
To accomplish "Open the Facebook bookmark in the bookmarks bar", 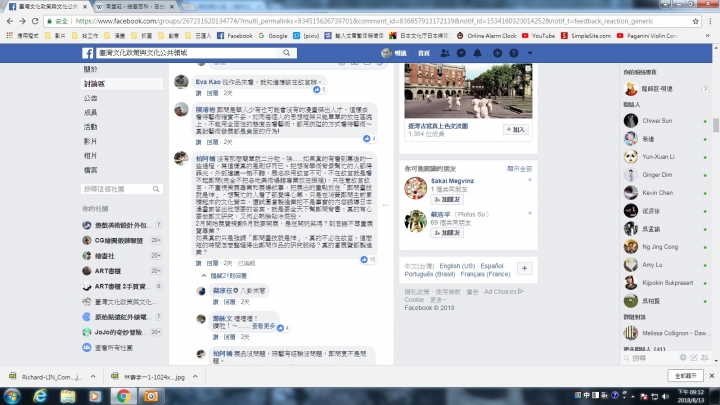I will [x=235, y=35].
